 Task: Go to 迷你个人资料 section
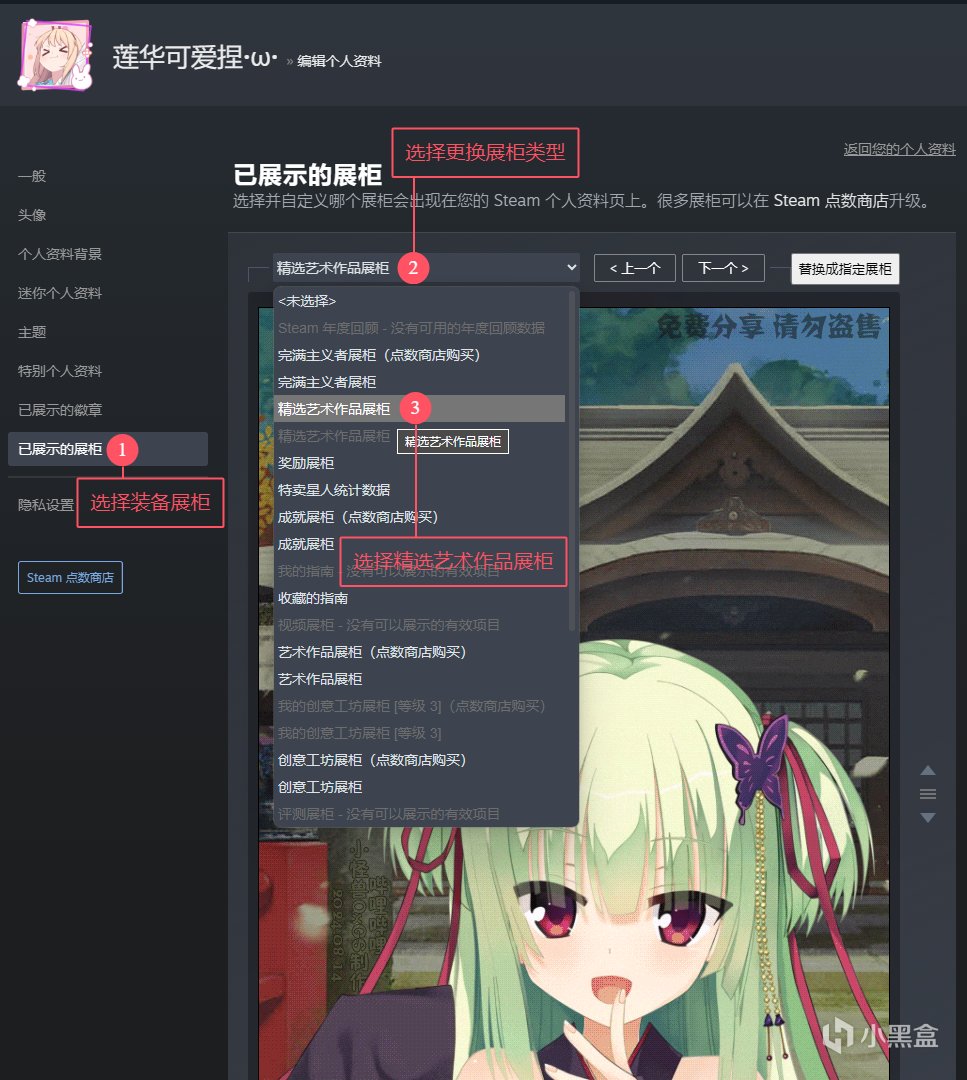point(60,293)
